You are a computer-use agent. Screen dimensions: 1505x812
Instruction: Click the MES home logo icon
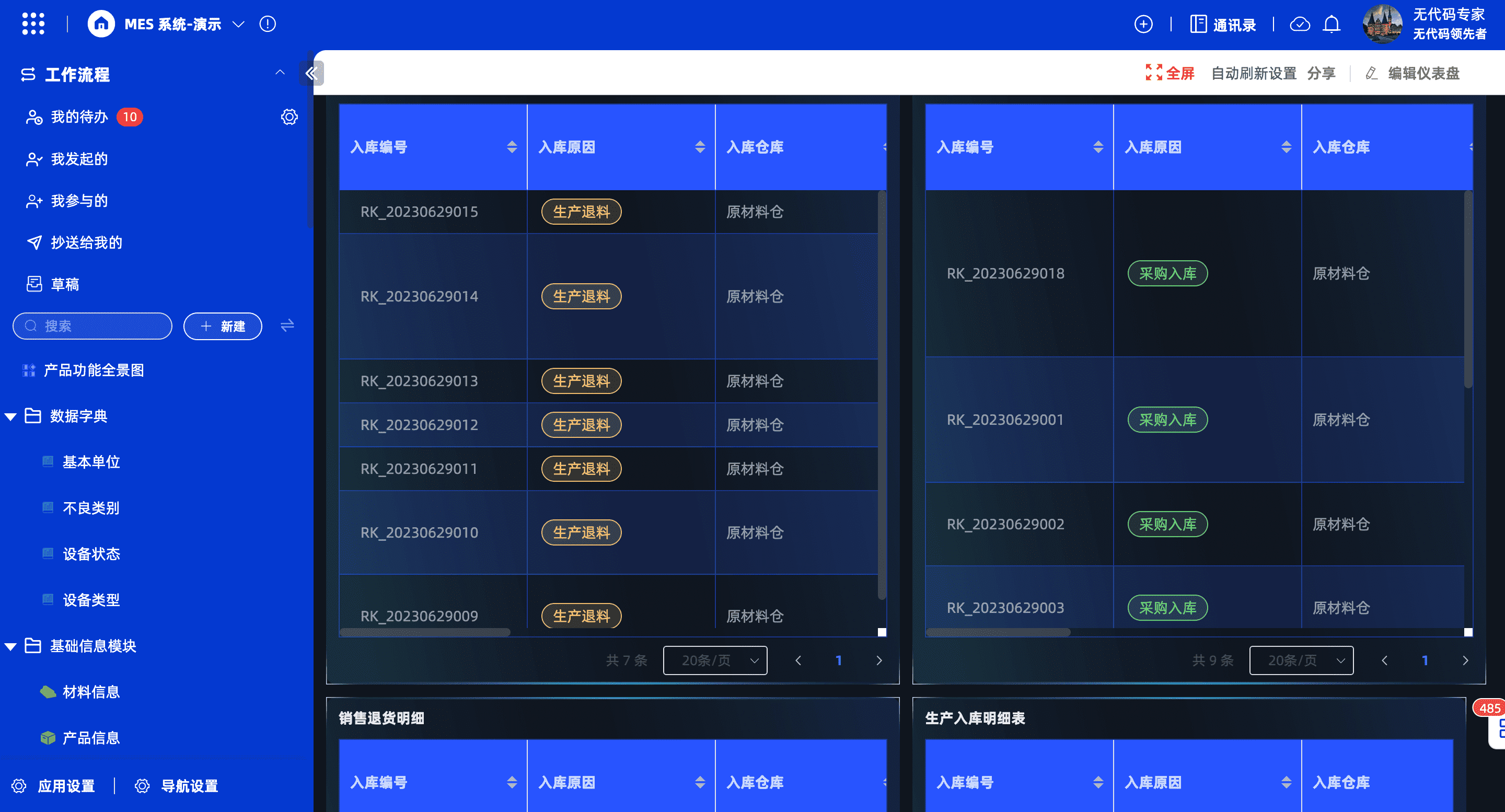coord(101,24)
